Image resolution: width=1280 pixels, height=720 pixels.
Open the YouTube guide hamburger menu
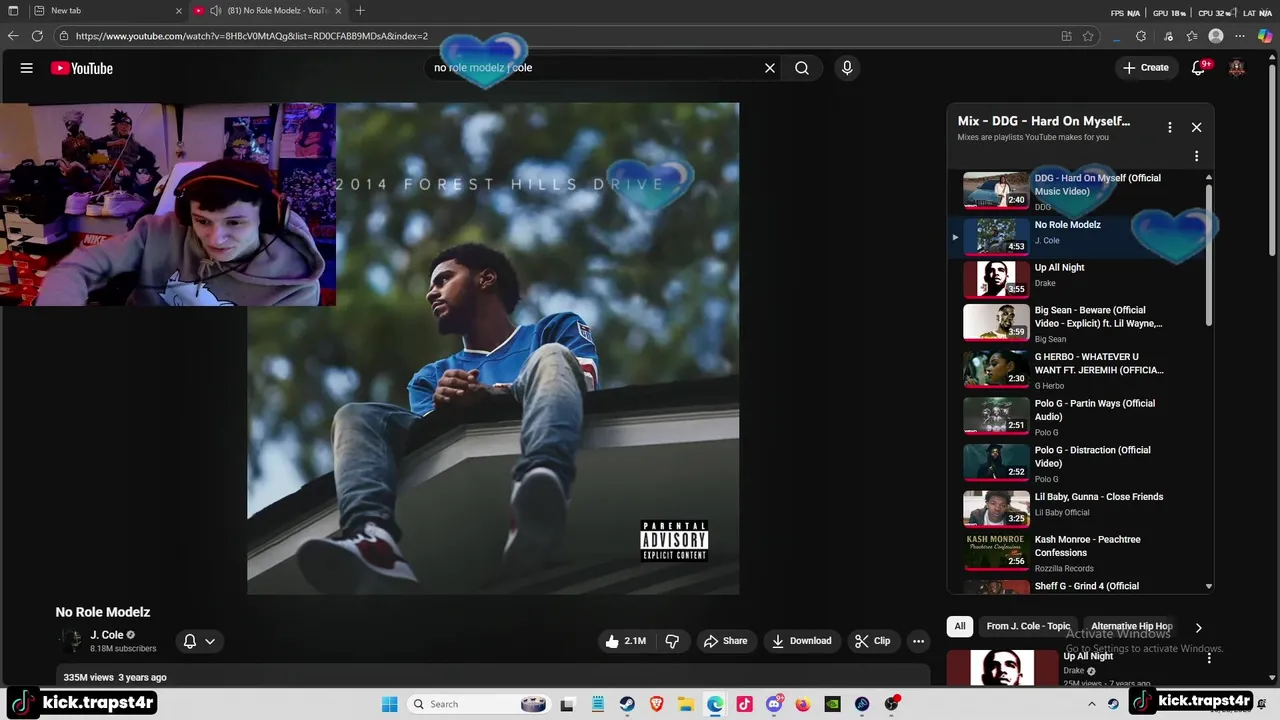coord(27,68)
